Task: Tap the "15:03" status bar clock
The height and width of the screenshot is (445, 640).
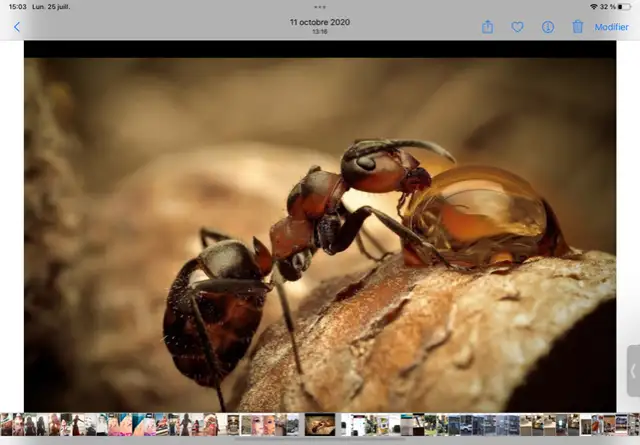Action: point(18,7)
